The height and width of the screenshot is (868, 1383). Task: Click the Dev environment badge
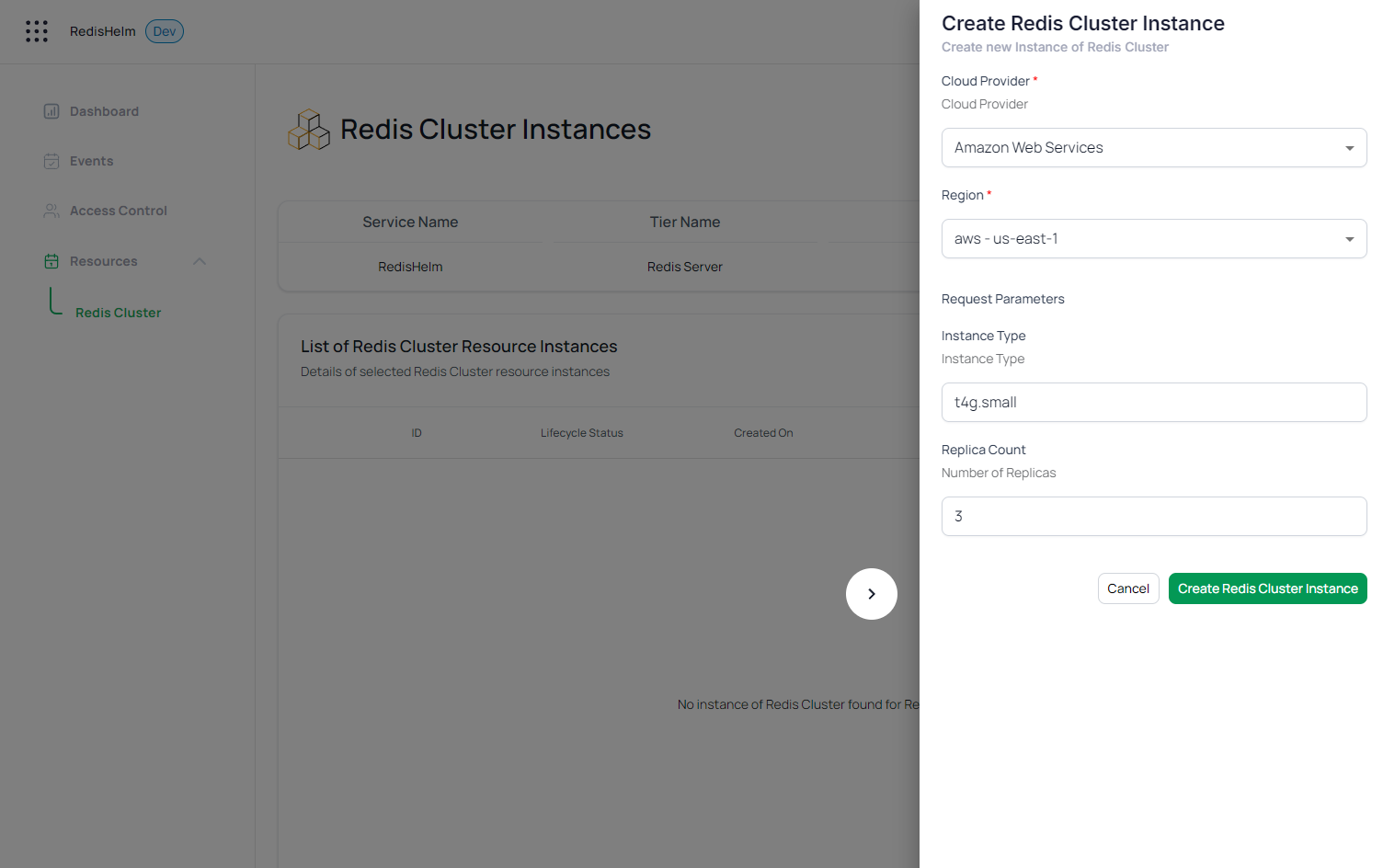[165, 31]
